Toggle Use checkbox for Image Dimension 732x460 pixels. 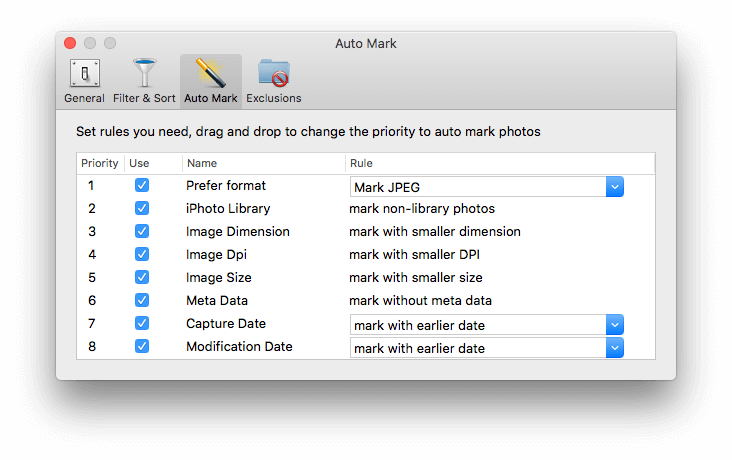(x=142, y=231)
